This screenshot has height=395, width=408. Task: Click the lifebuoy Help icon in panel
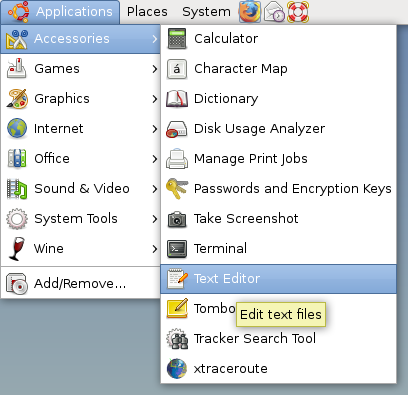298,12
